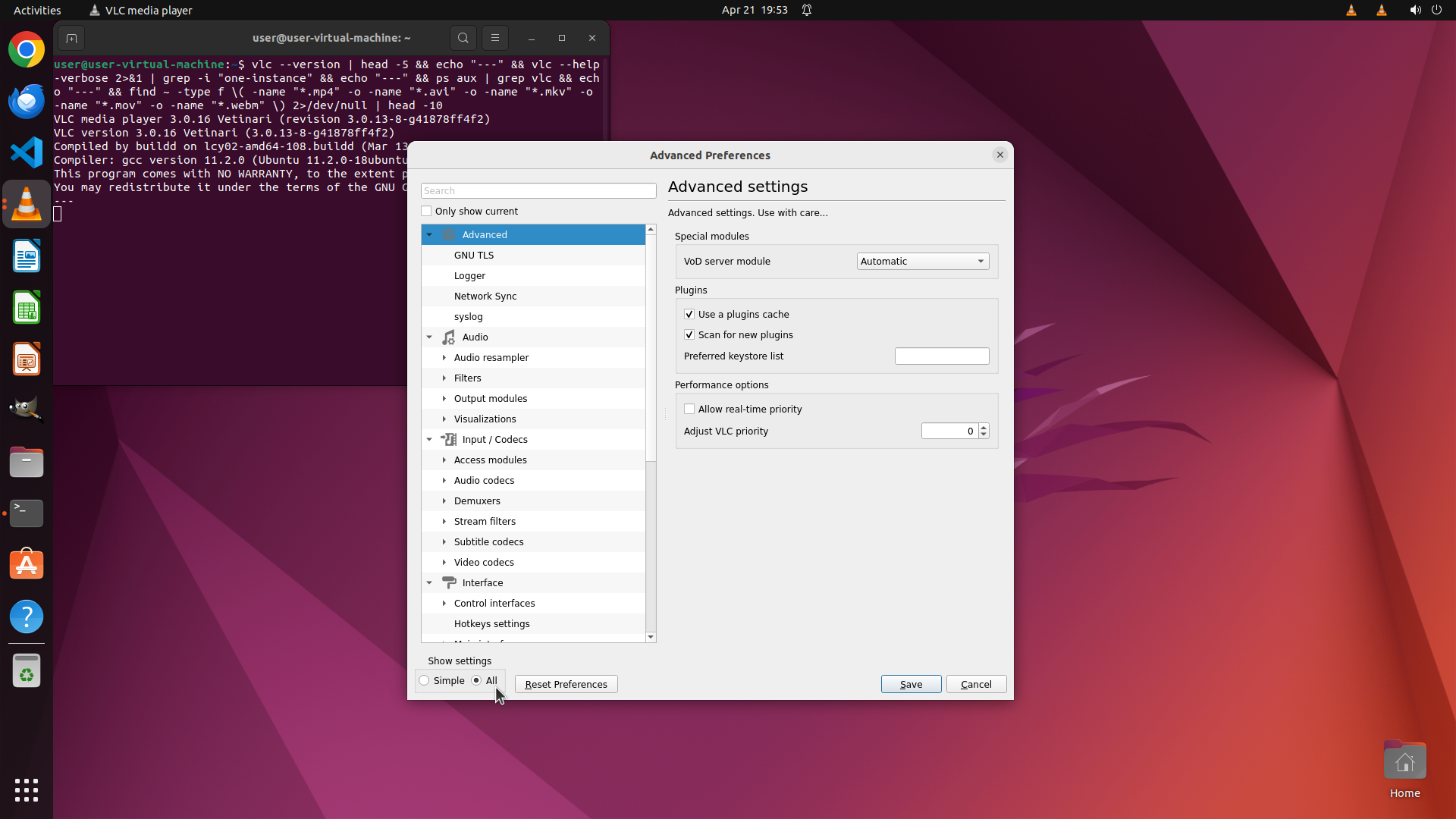
Task: Select the Simple settings radio button
Action: (425, 681)
